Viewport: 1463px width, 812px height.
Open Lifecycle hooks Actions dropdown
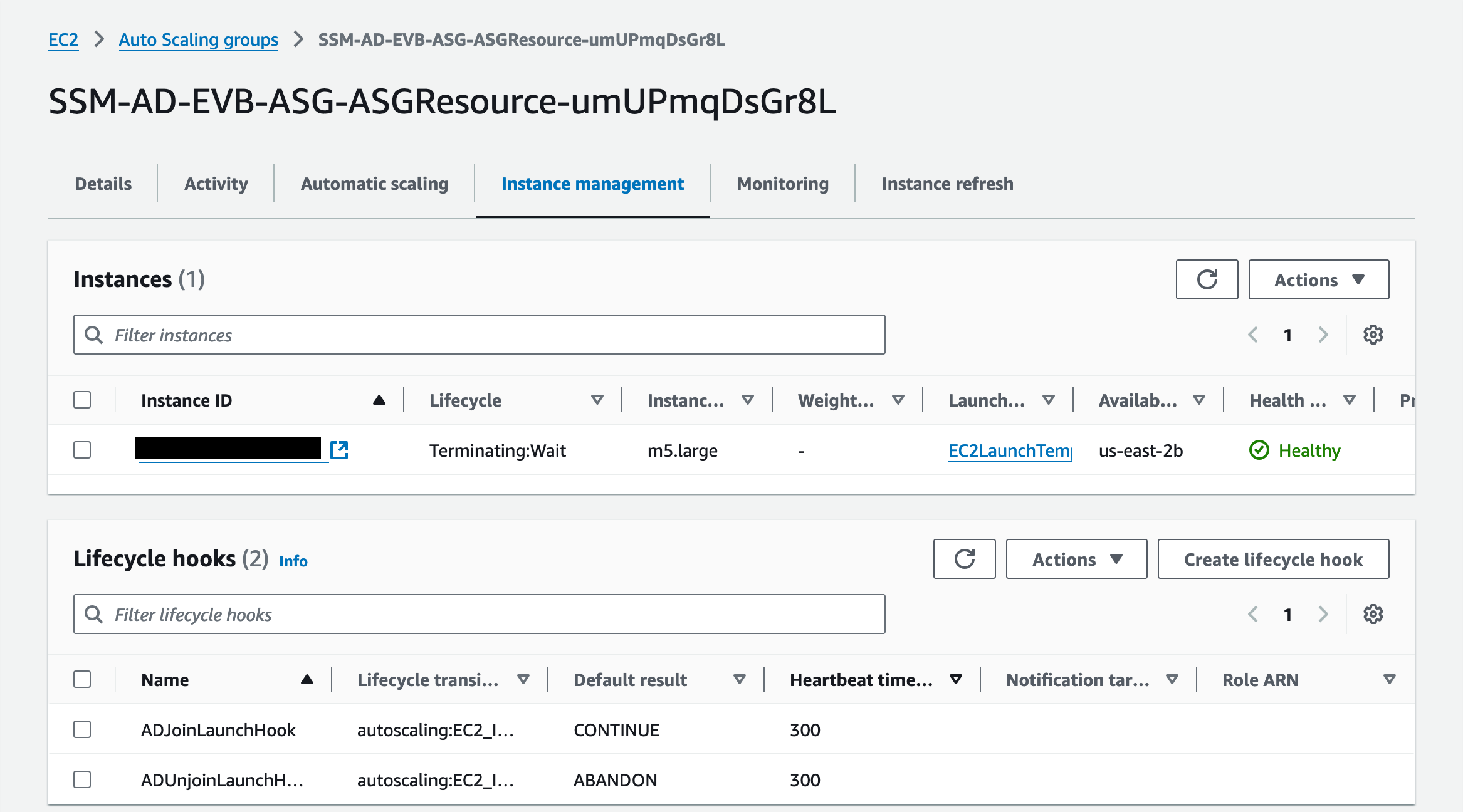1076,559
